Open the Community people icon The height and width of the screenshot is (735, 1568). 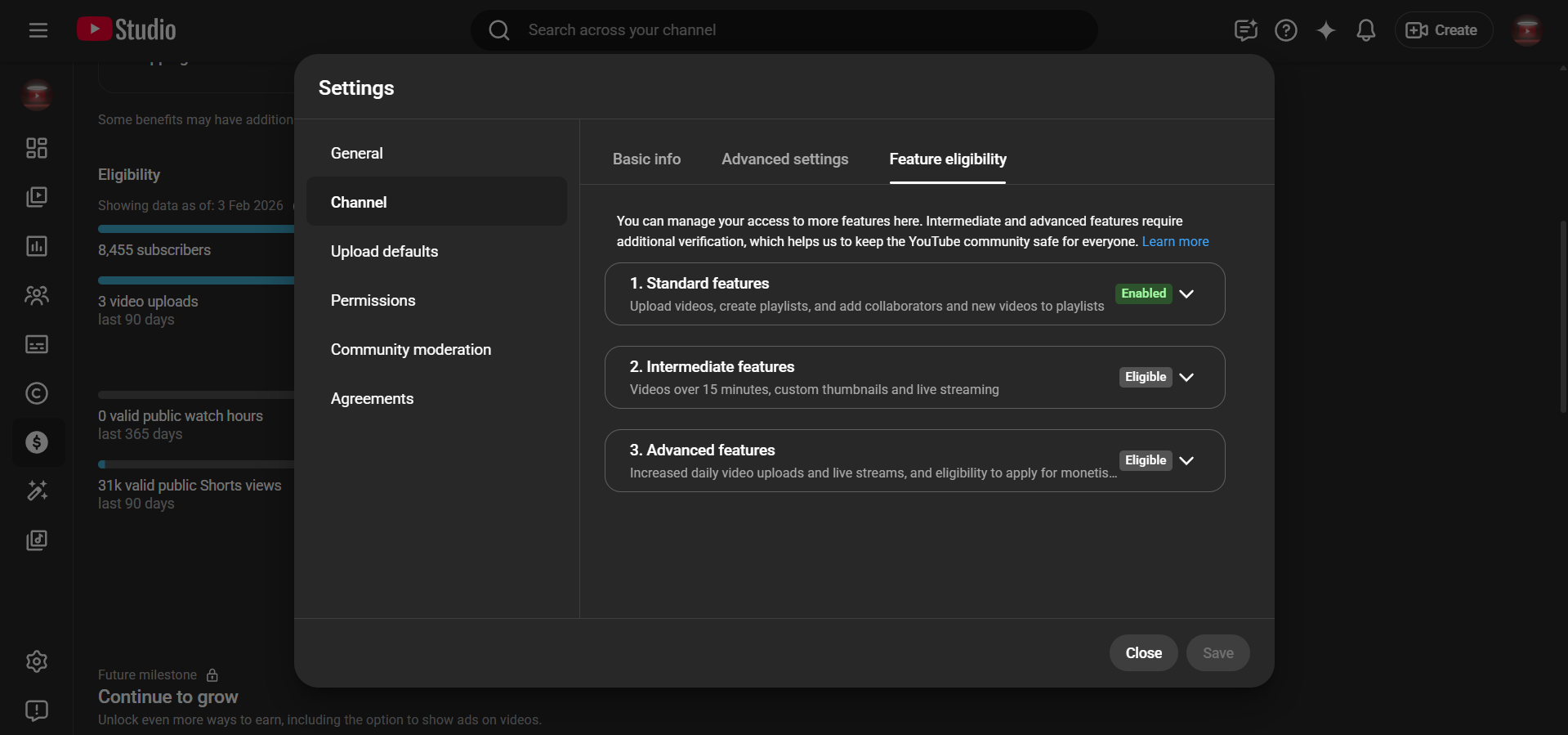[x=37, y=295]
